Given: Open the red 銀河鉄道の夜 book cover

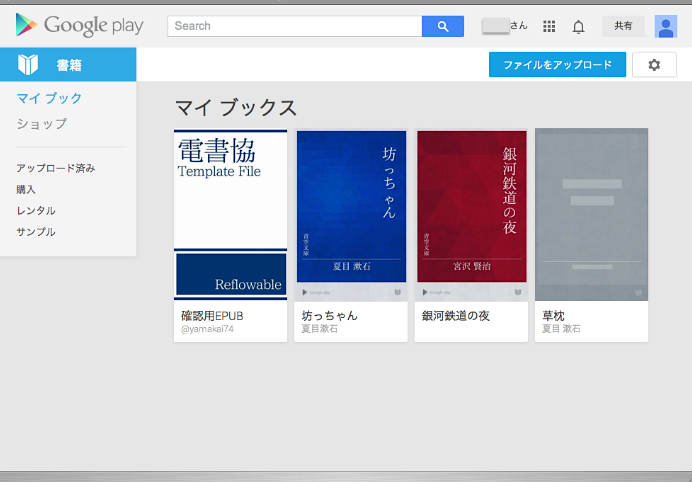Looking at the screenshot, I should pos(471,215).
